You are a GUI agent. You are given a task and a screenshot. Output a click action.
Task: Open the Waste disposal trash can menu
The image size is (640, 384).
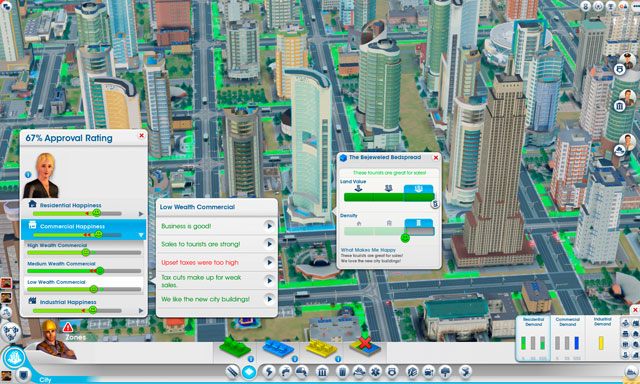pos(342,372)
